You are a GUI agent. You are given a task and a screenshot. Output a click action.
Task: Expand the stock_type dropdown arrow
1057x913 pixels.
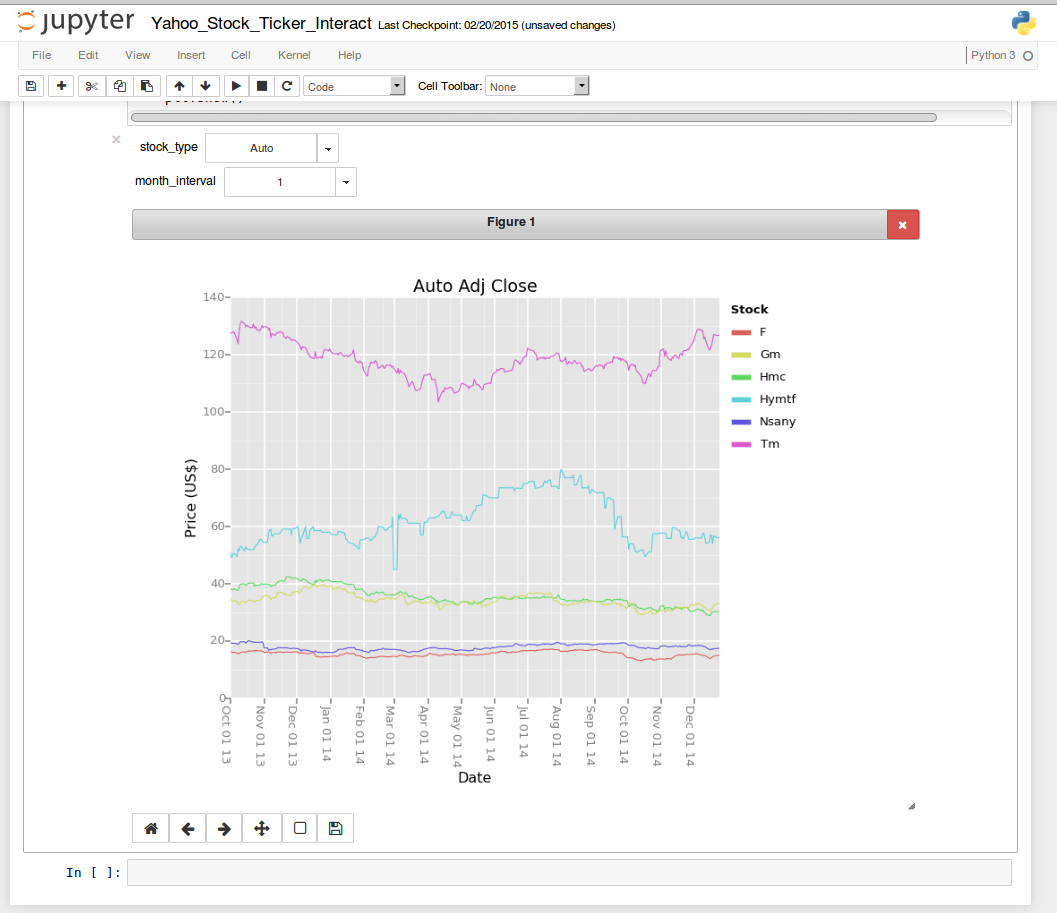(328, 148)
